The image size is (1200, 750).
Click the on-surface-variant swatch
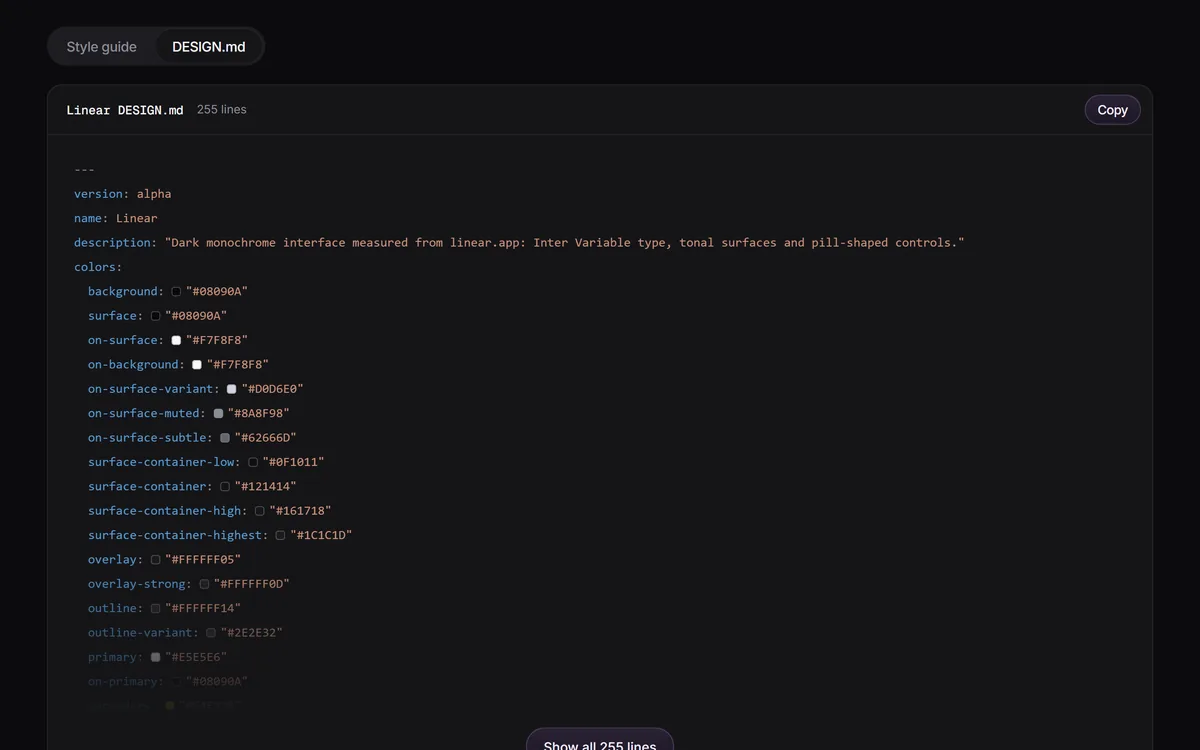click(x=232, y=389)
